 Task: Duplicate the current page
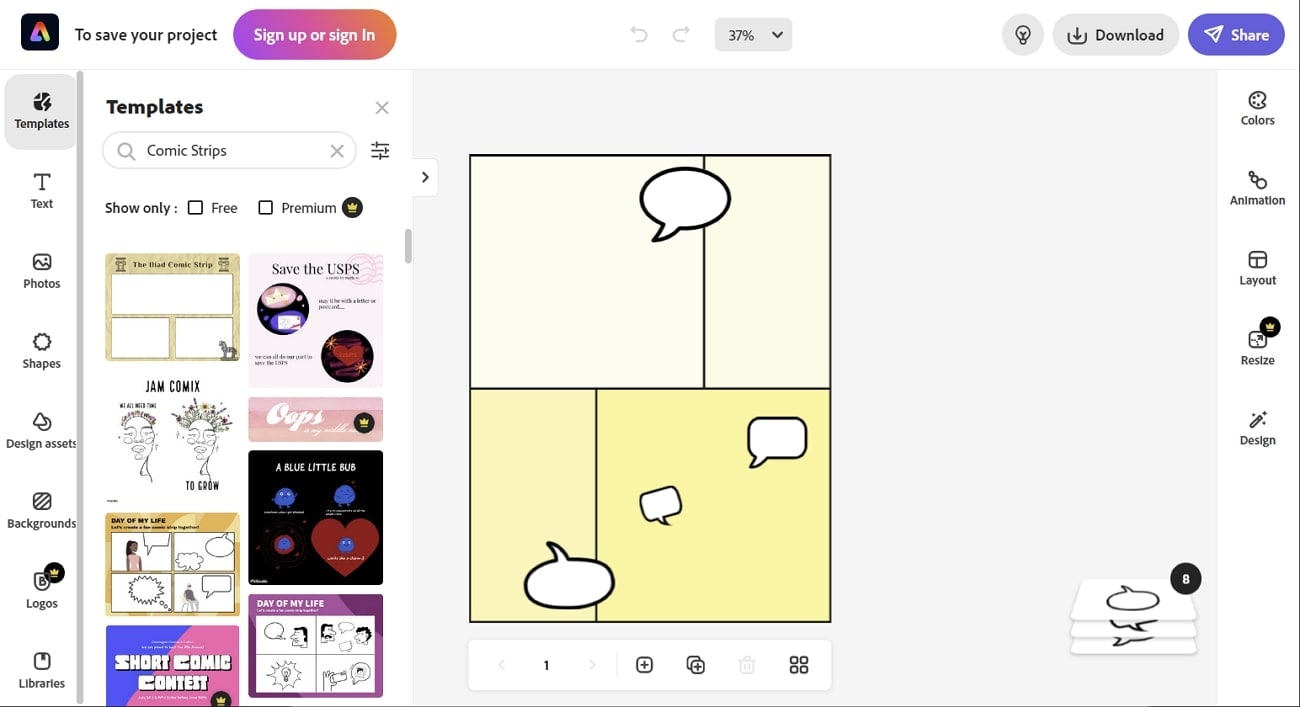pyautogui.click(x=696, y=664)
